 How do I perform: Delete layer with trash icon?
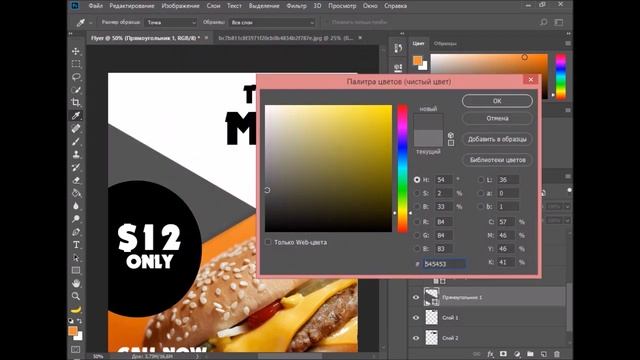click(557, 354)
